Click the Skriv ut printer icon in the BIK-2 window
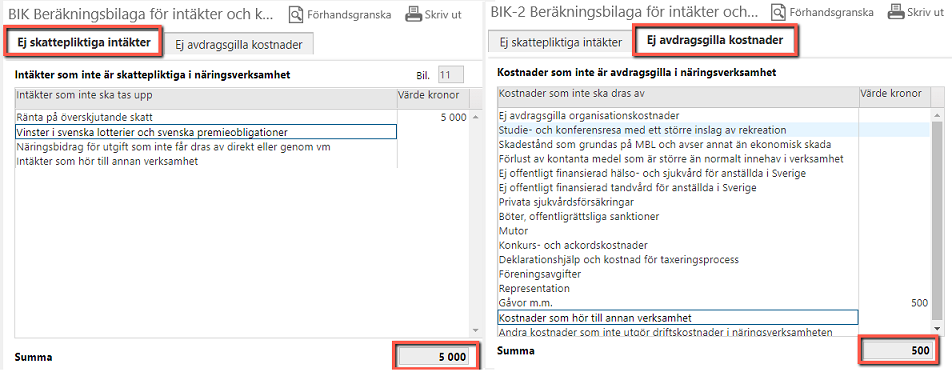 pyautogui.click(x=896, y=12)
